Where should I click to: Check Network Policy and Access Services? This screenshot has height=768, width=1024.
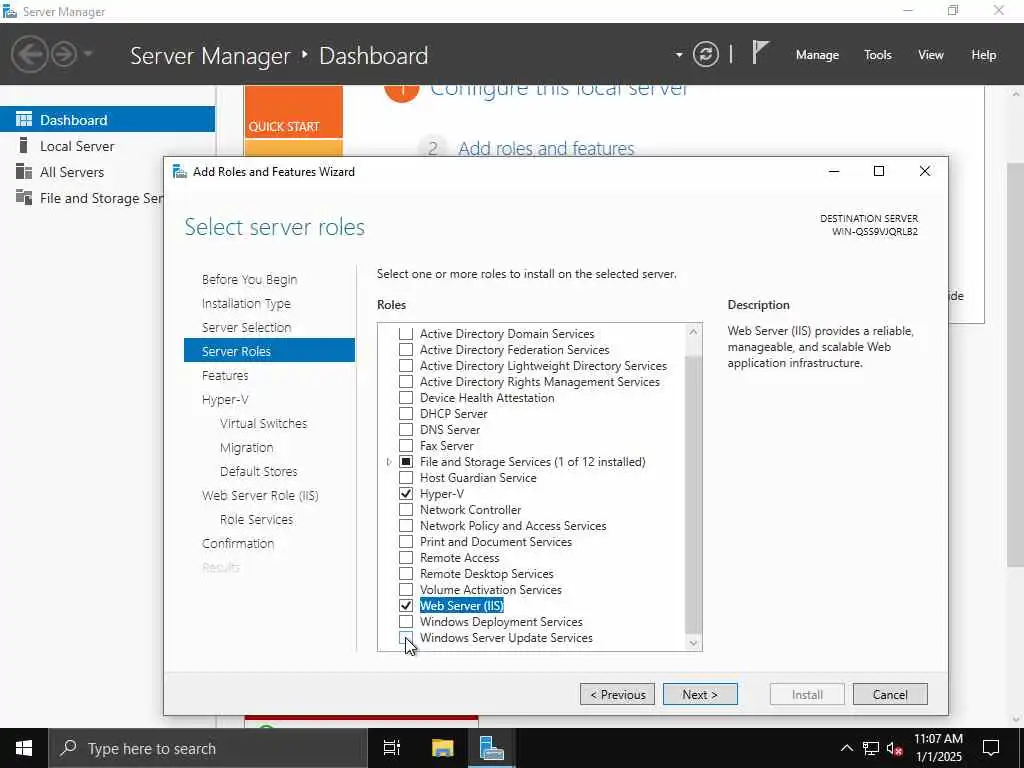point(406,526)
